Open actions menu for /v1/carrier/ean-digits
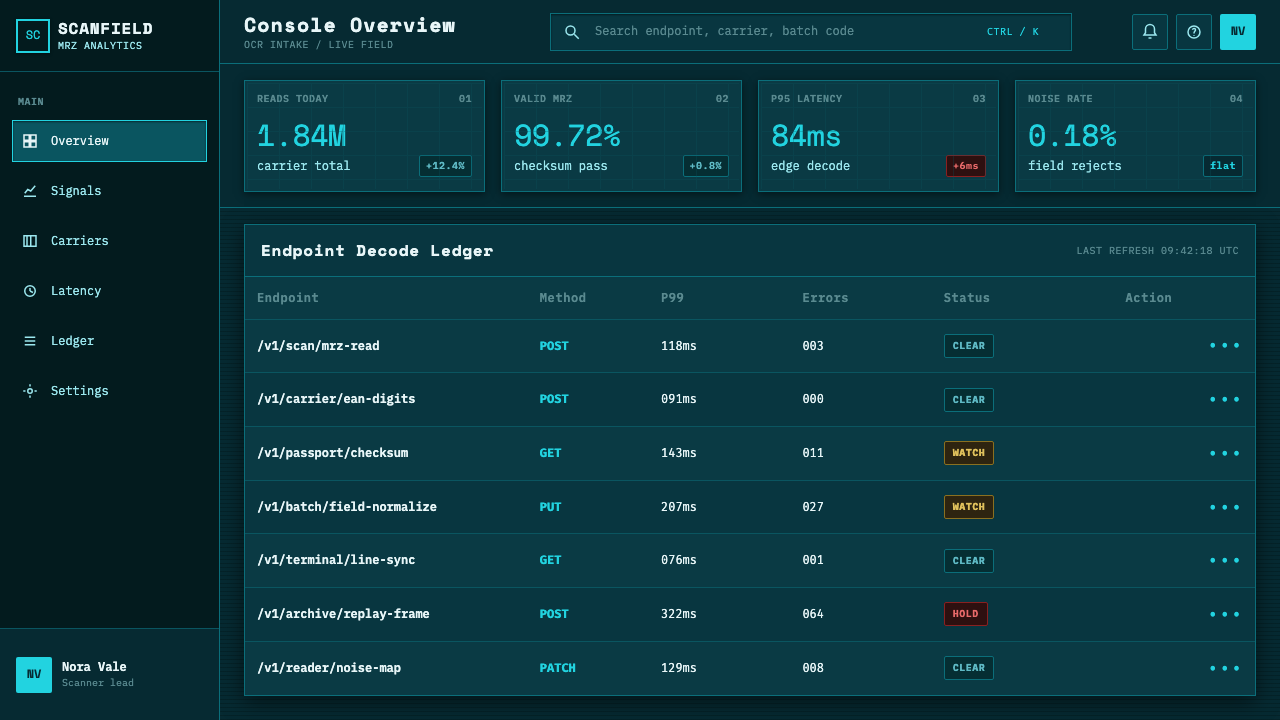 click(1225, 400)
